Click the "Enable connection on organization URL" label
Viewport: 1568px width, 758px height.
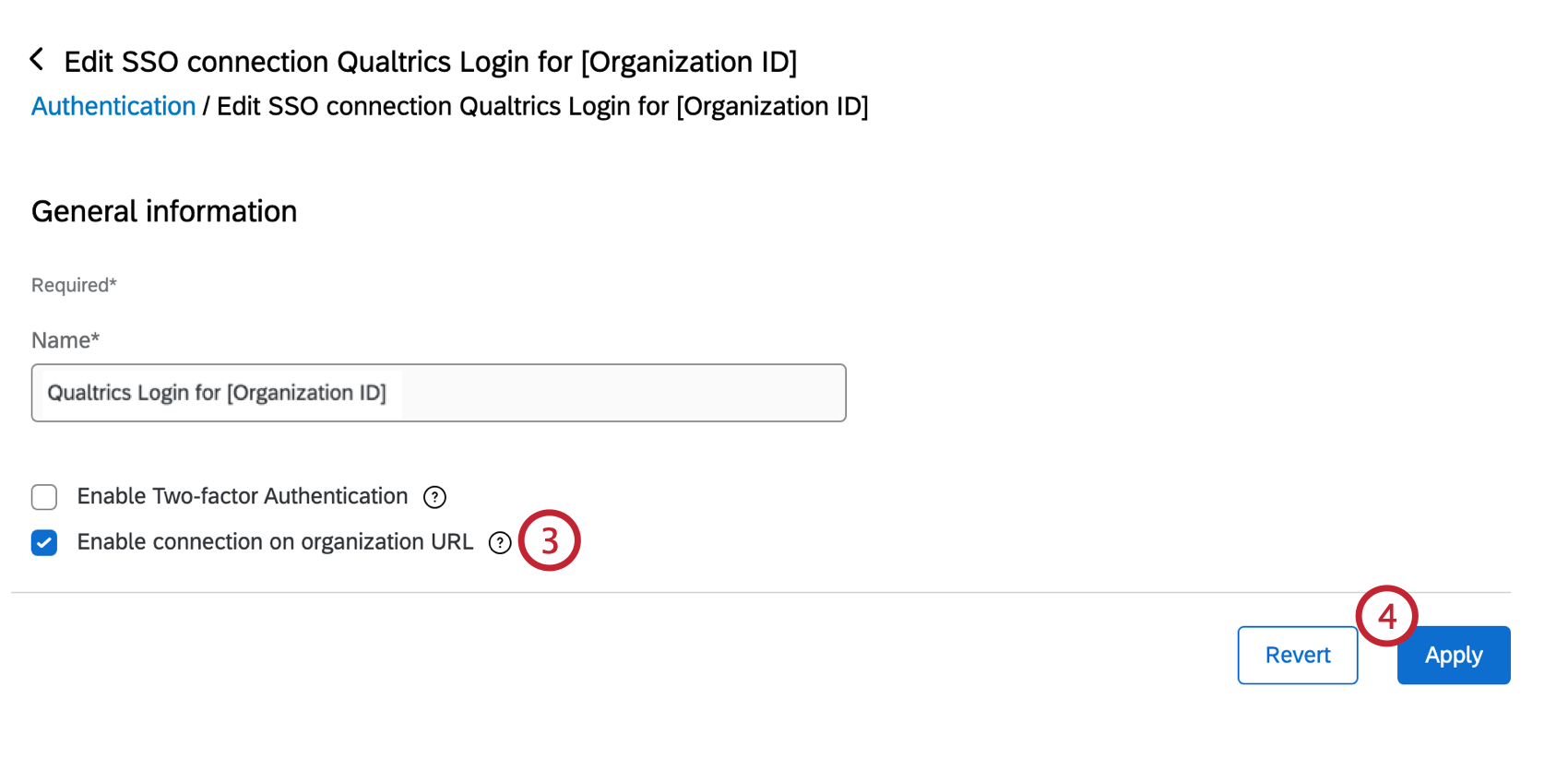pyautogui.click(x=275, y=542)
